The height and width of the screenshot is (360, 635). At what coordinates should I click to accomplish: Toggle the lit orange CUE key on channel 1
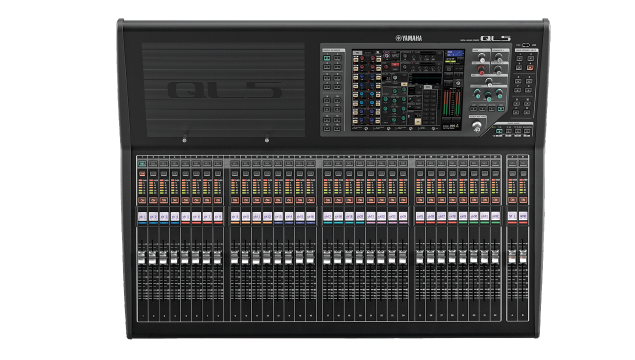[x=142, y=174]
